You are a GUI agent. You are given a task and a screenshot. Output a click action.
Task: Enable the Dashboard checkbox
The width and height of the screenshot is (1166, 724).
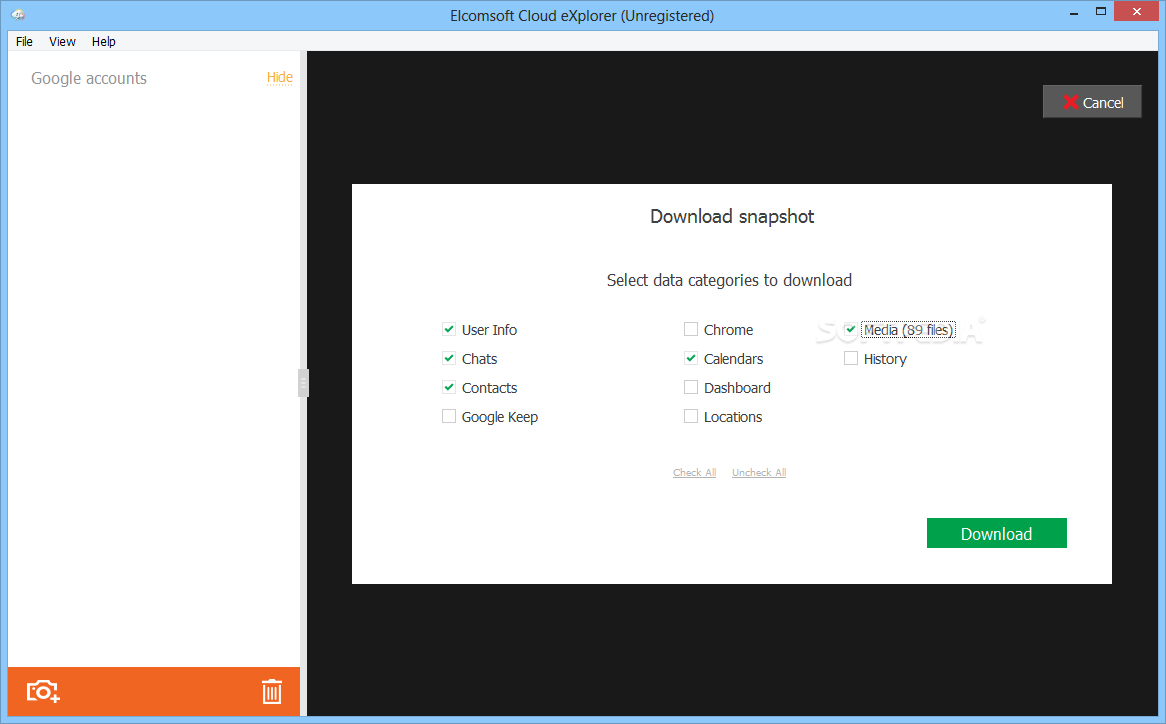[x=691, y=387]
